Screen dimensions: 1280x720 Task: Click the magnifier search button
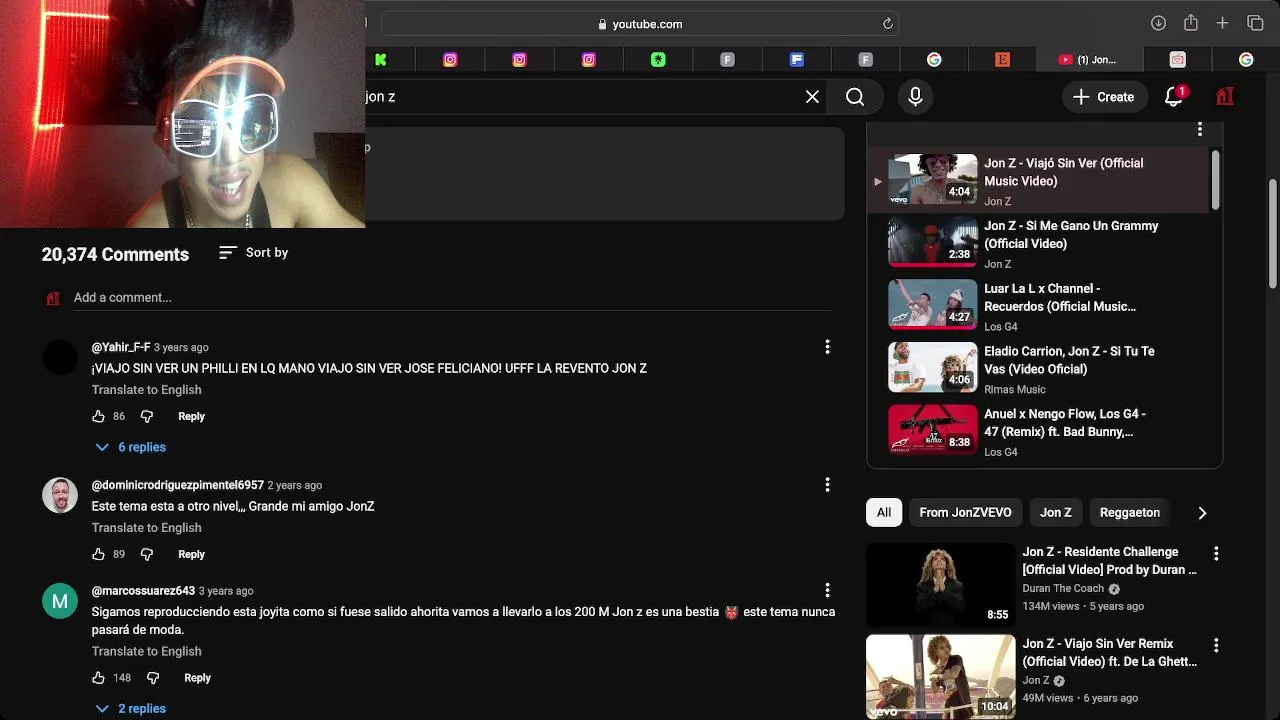855,97
